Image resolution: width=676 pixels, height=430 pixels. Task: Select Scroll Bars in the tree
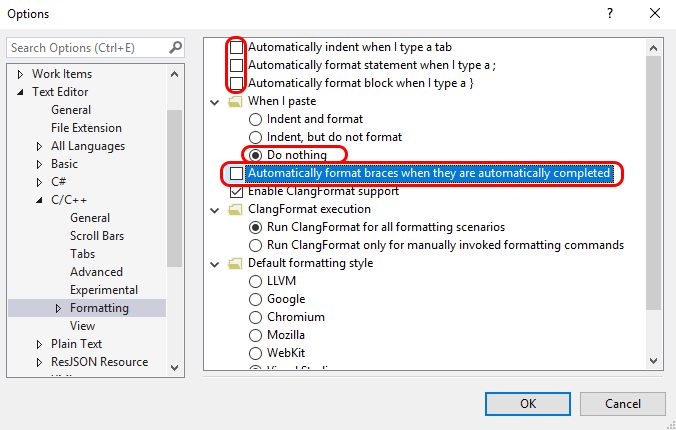point(97,236)
